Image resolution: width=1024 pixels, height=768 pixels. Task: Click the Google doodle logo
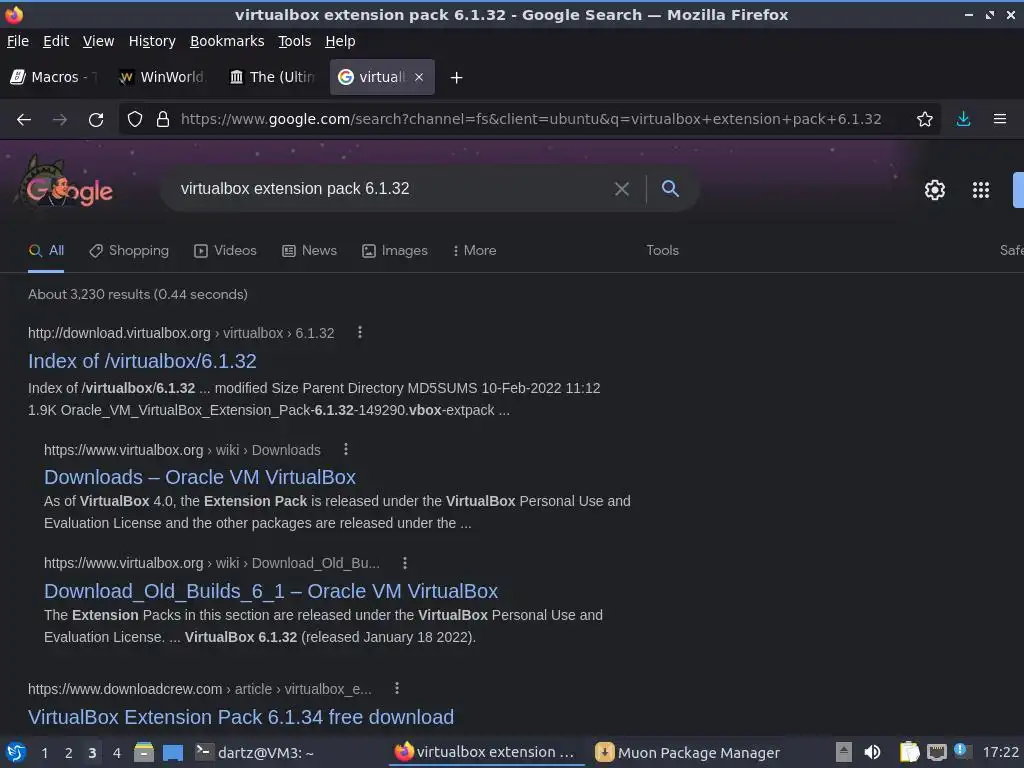tap(66, 185)
